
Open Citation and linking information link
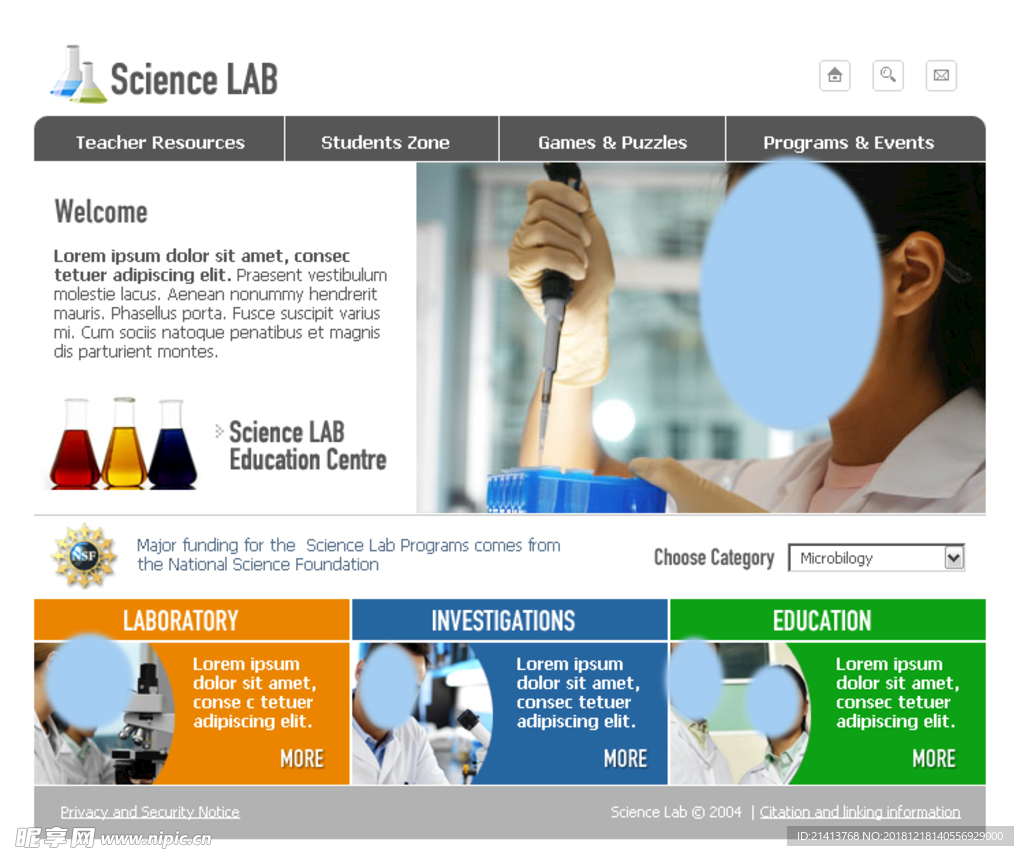[859, 812]
